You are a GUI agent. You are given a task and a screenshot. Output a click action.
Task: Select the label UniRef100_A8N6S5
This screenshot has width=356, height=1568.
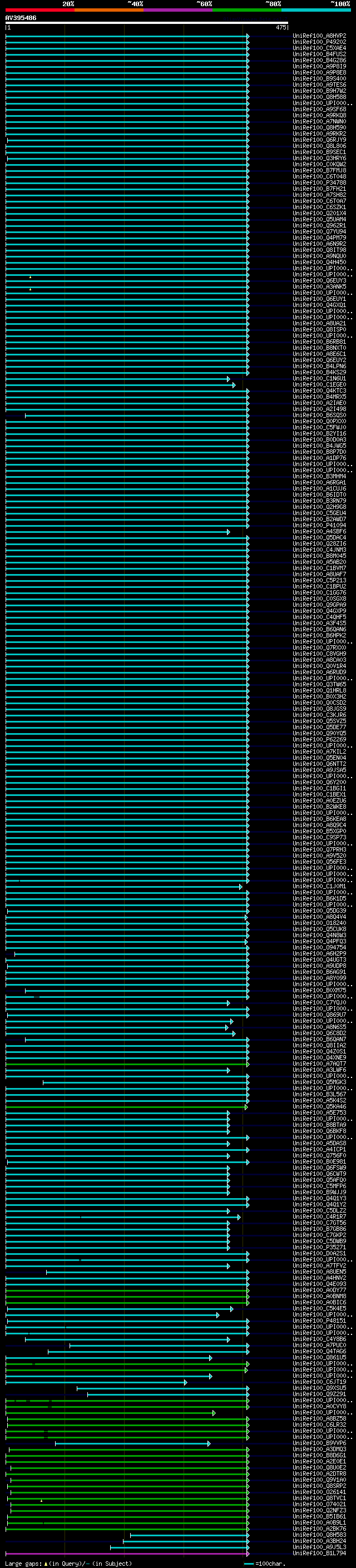click(x=319, y=1027)
